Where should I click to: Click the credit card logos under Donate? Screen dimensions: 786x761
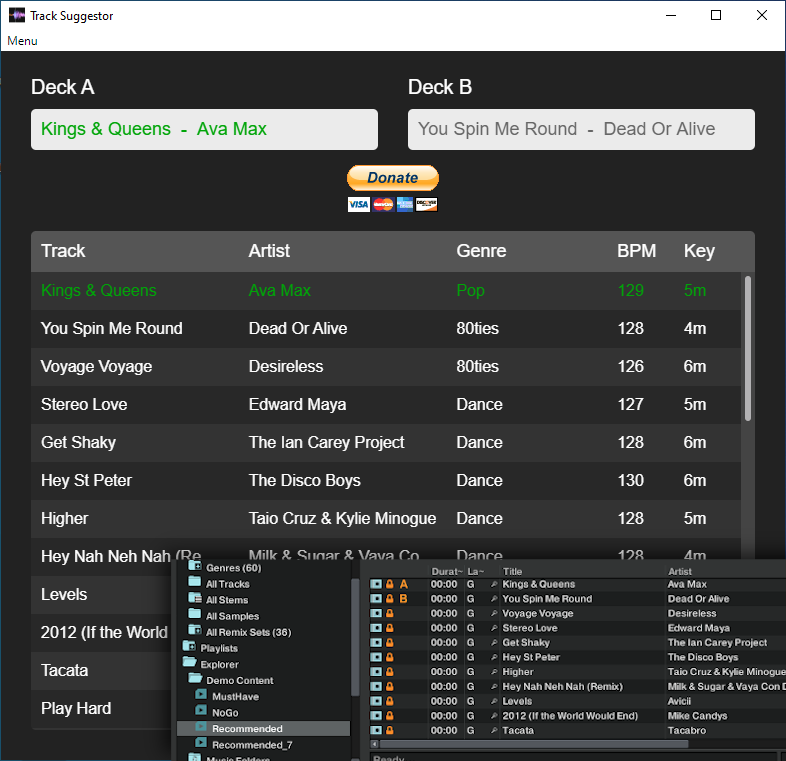pos(392,204)
